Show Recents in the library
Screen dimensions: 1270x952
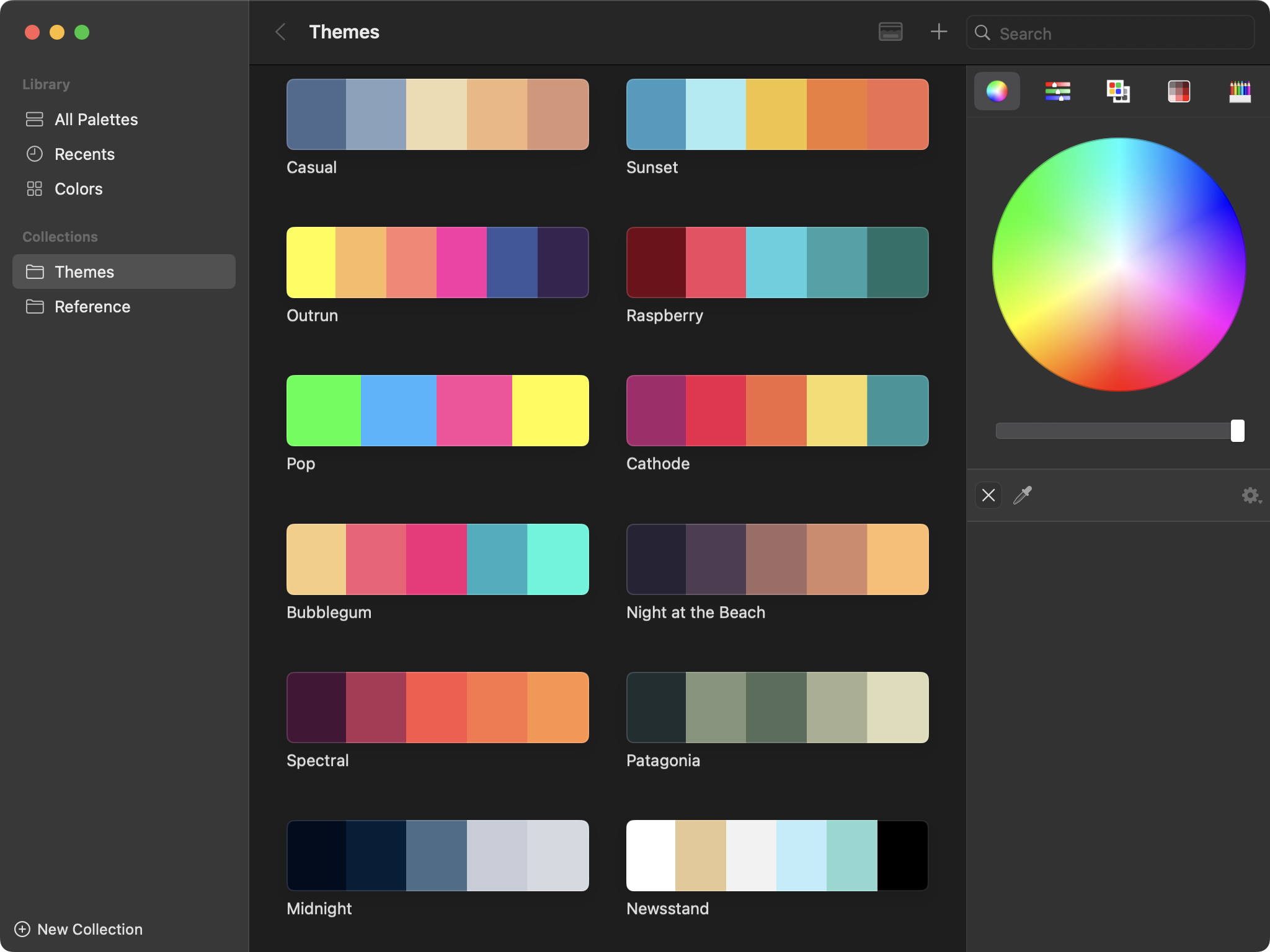[84, 154]
